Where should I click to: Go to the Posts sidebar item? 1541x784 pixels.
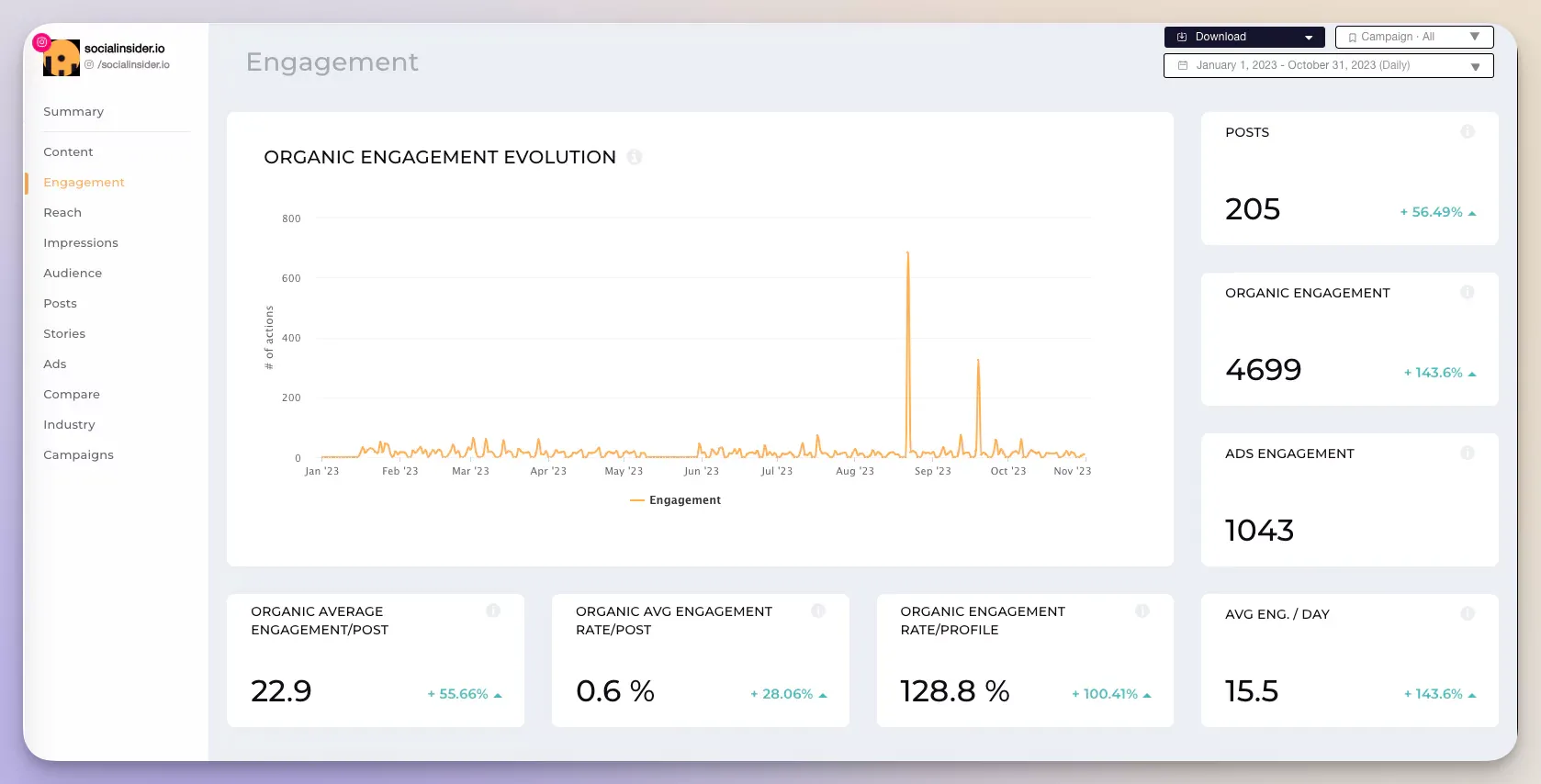[x=60, y=304]
